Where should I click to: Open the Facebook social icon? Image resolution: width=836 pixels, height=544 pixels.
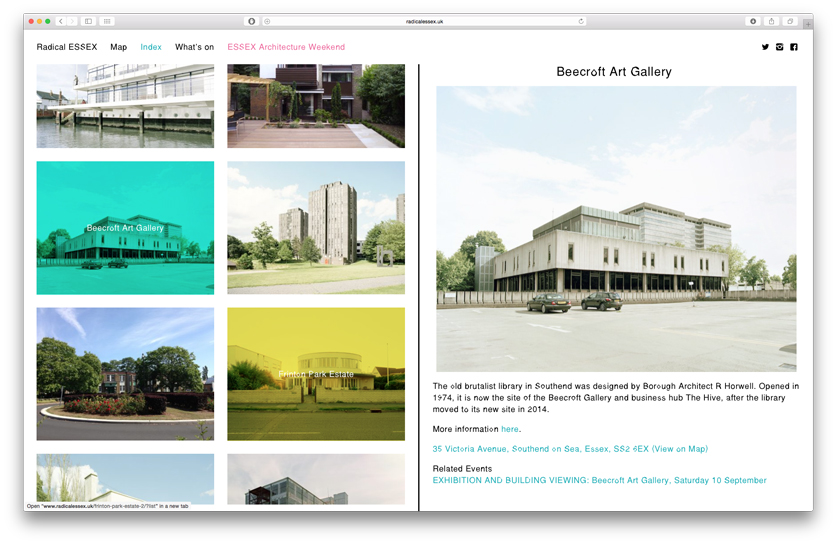(x=794, y=47)
